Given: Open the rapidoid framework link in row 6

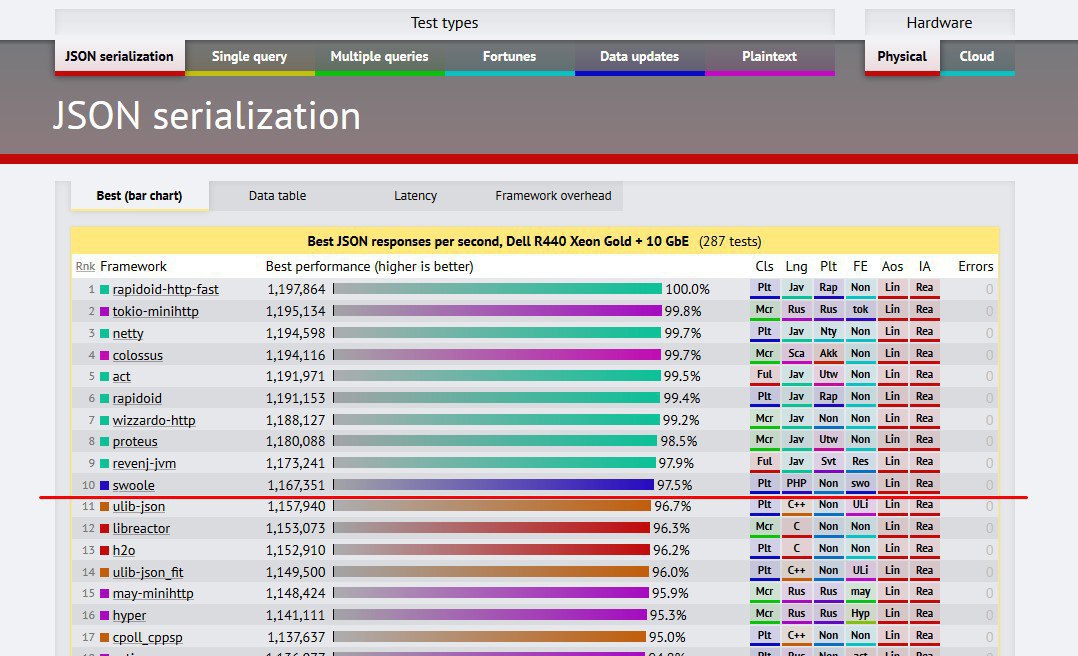Looking at the screenshot, I should point(137,399).
